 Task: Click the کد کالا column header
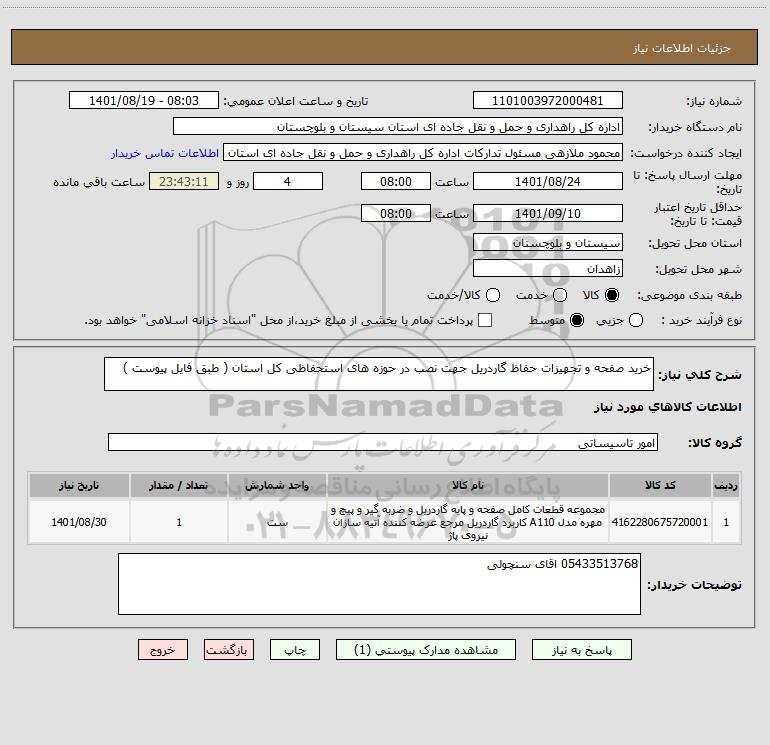660,485
